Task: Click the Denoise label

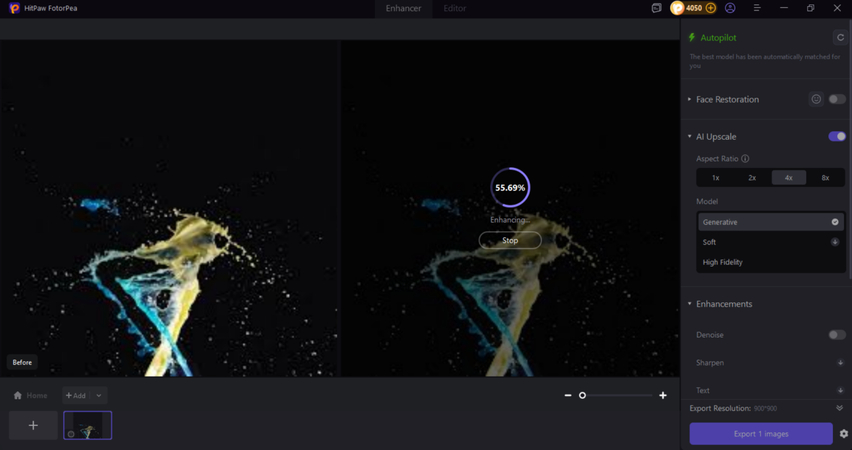Action: click(710, 335)
